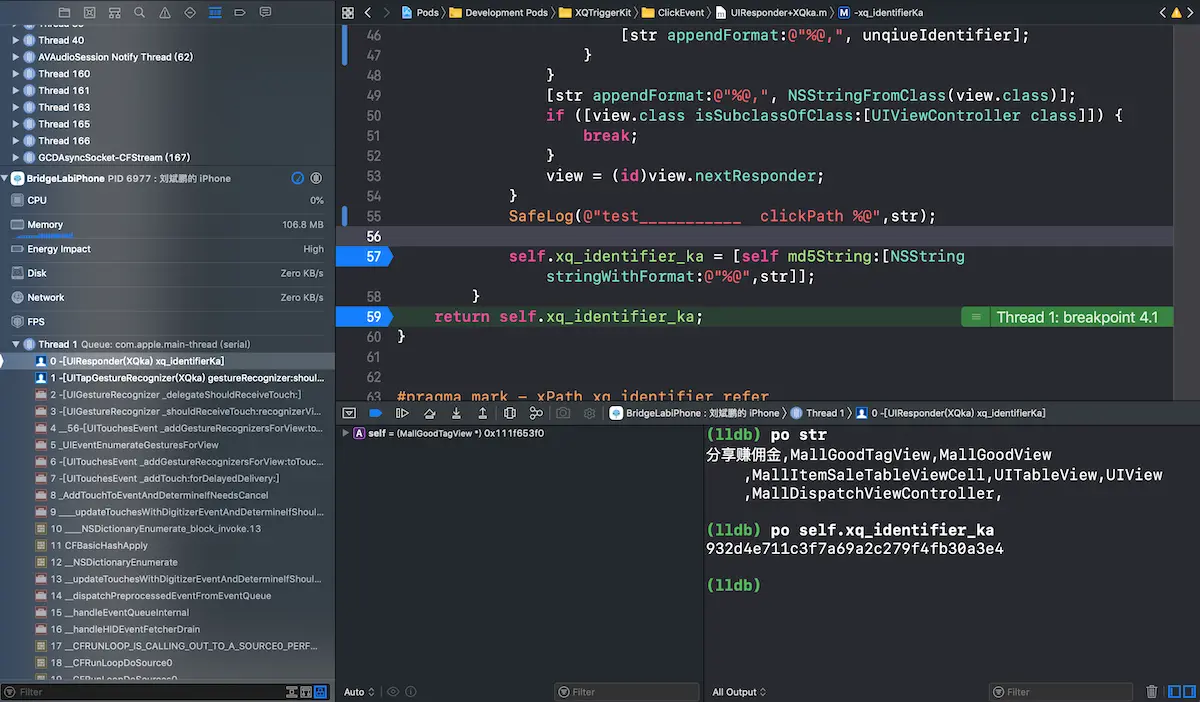Open the Issue navigator warning icon
The width and height of the screenshot is (1200, 702).
(164, 13)
